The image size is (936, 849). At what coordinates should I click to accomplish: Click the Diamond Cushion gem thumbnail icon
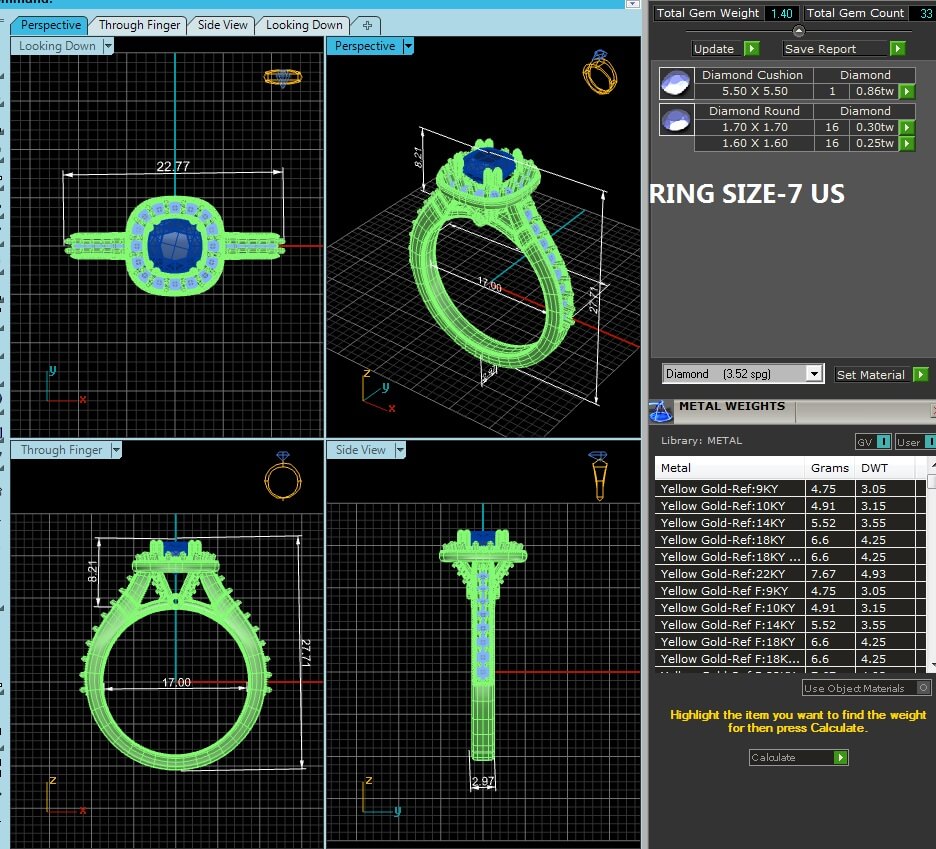click(x=676, y=83)
